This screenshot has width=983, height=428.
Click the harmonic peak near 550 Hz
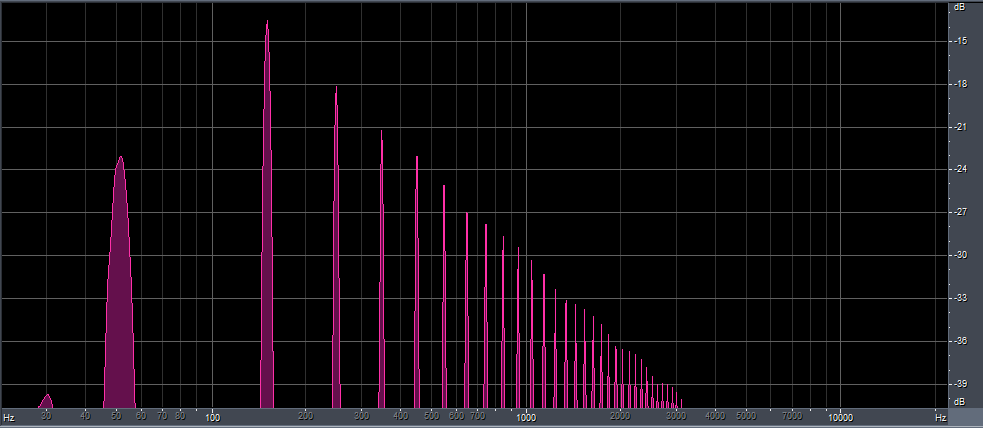pyautogui.click(x=444, y=296)
